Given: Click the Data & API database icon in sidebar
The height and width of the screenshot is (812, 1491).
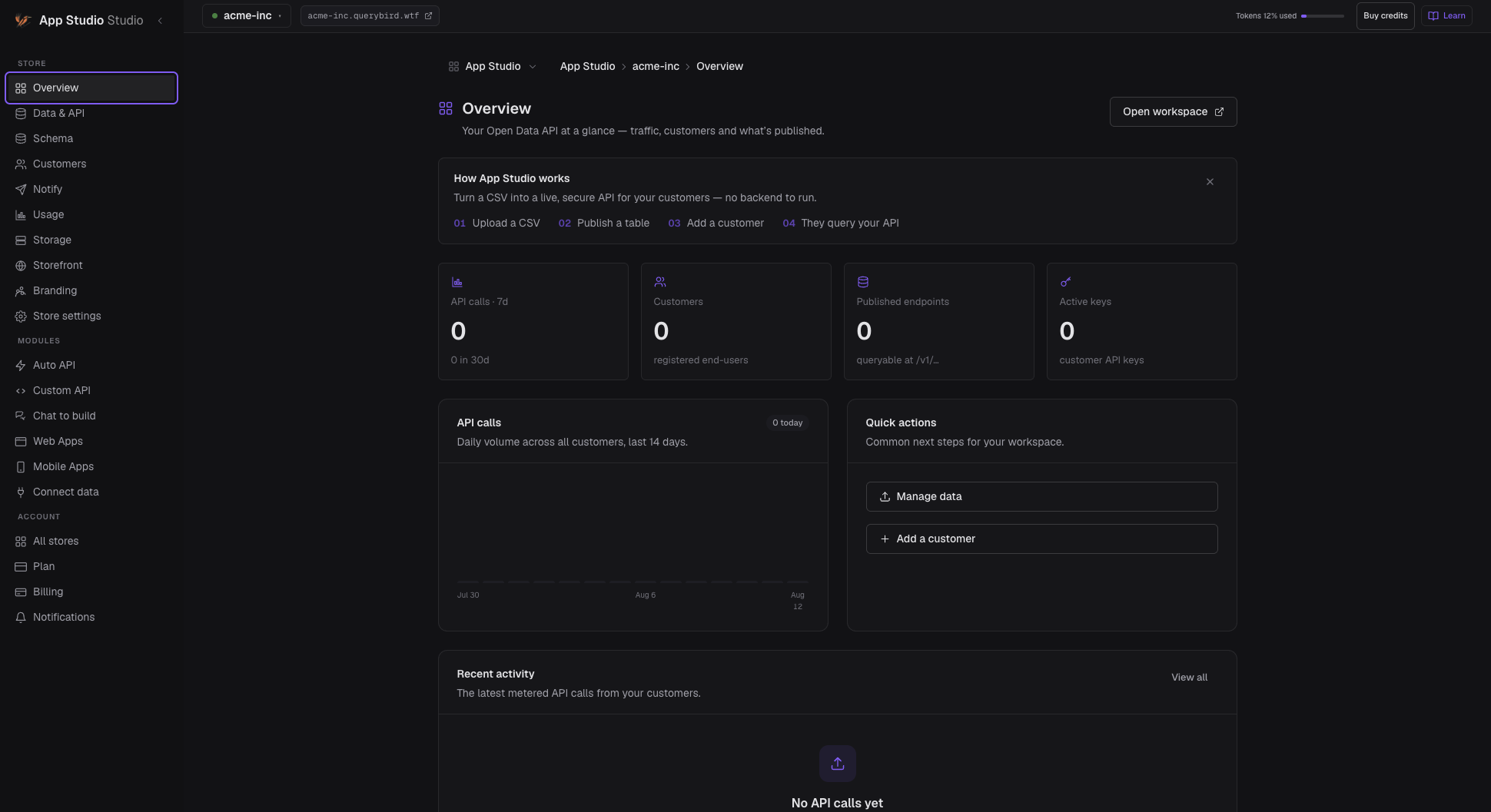Looking at the screenshot, I should click(21, 113).
